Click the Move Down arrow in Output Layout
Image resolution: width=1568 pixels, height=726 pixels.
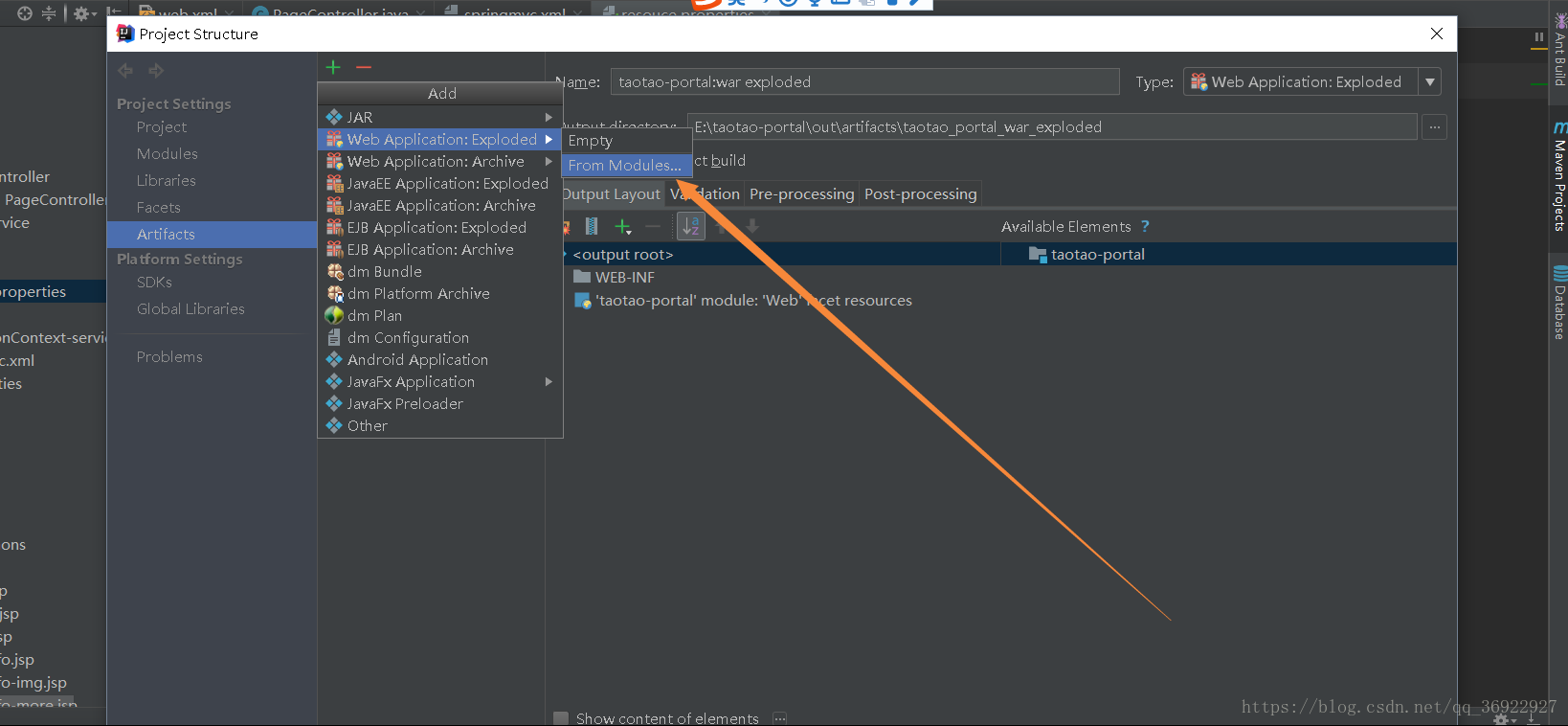pyautogui.click(x=752, y=226)
